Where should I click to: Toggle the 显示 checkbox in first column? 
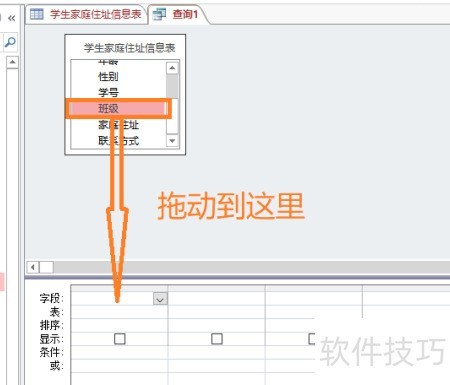(x=120, y=339)
